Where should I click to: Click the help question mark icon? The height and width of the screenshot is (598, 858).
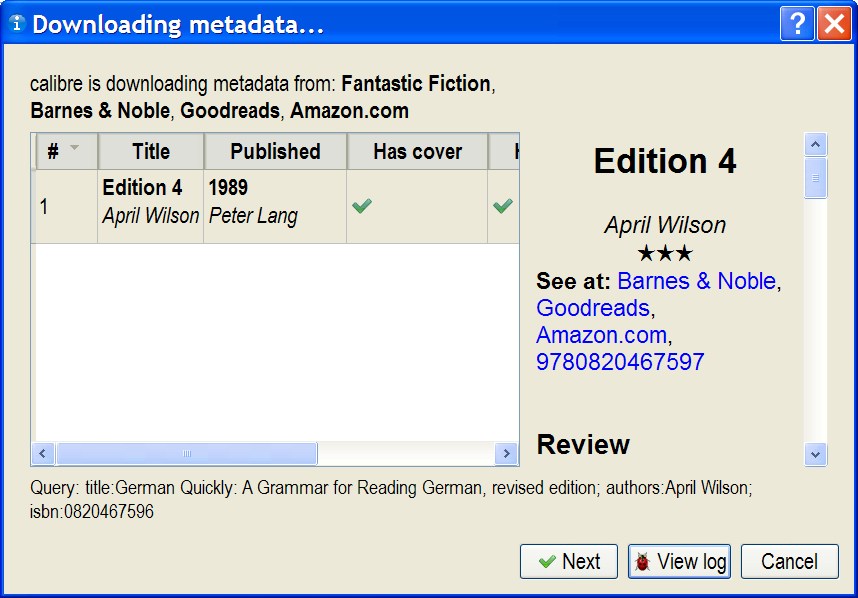(x=797, y=24)
